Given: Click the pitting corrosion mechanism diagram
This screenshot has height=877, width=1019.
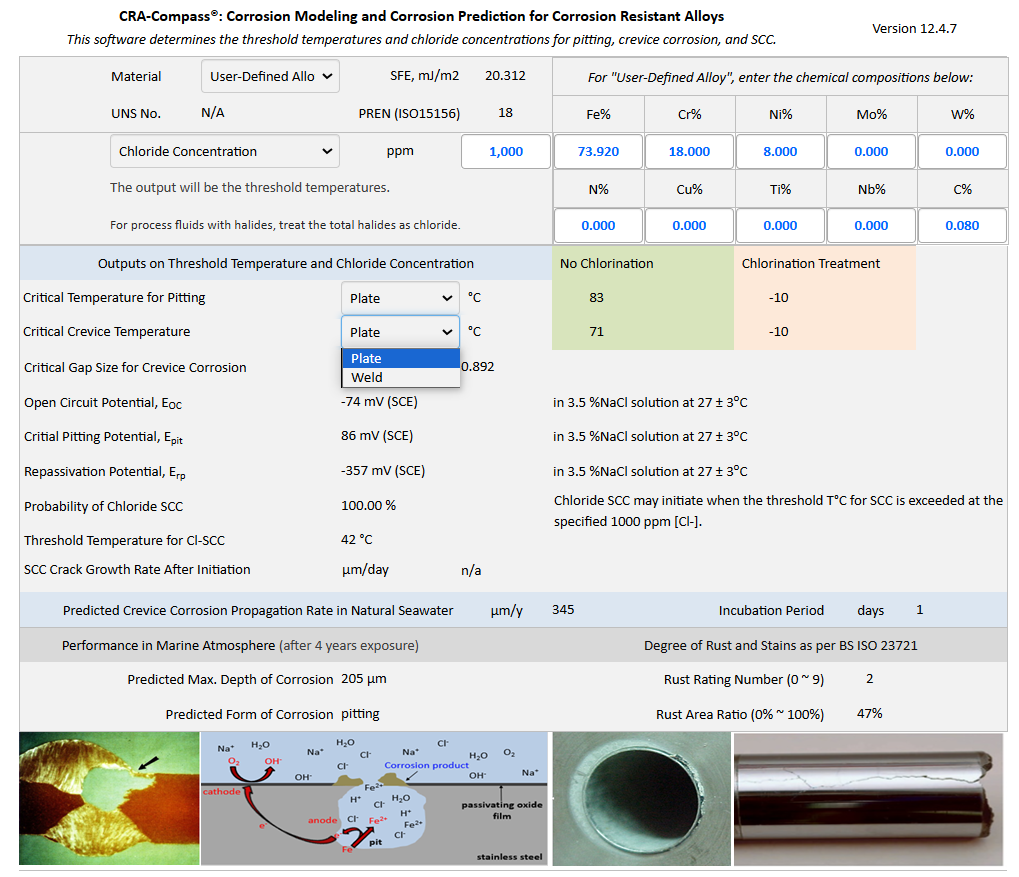Looking at the screenshot, I should [x=374, y=798].
